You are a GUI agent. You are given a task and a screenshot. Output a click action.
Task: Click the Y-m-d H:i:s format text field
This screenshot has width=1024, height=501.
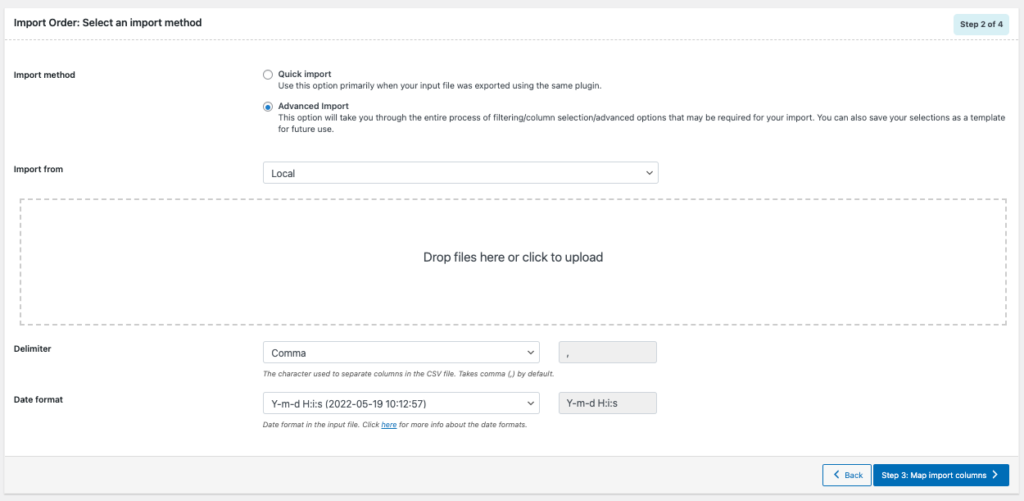coord(607,403)
